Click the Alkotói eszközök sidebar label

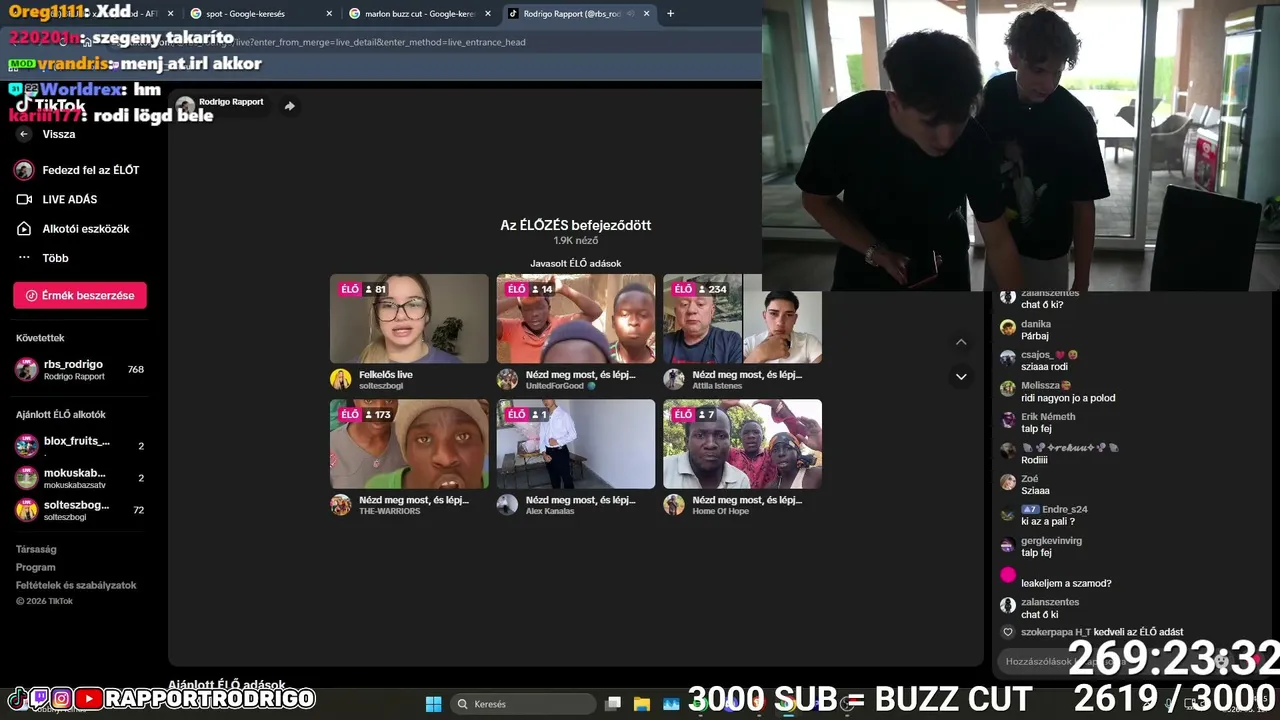[x=86, y=229]
